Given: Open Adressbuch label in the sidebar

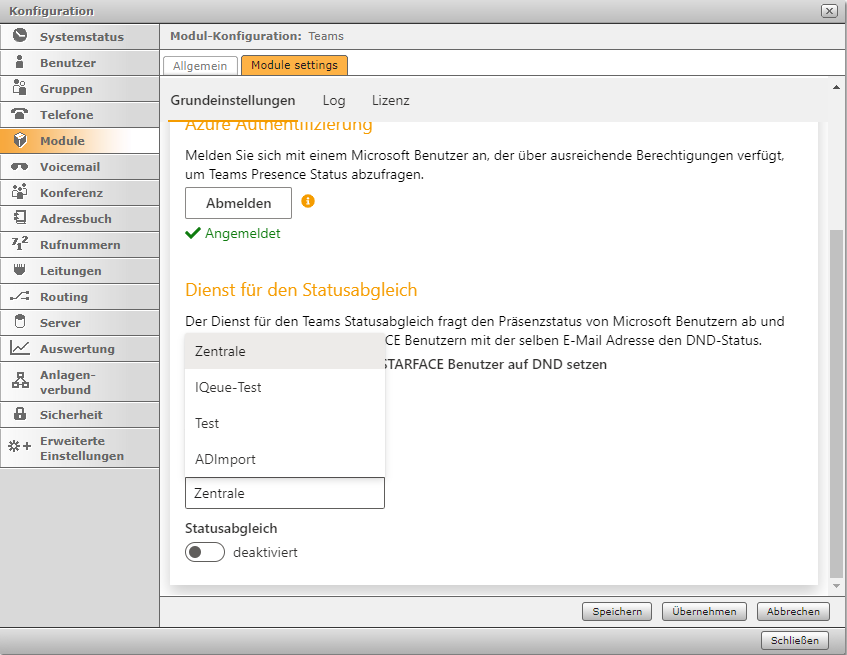Looking at the screenshot, I should pos(76,219).
